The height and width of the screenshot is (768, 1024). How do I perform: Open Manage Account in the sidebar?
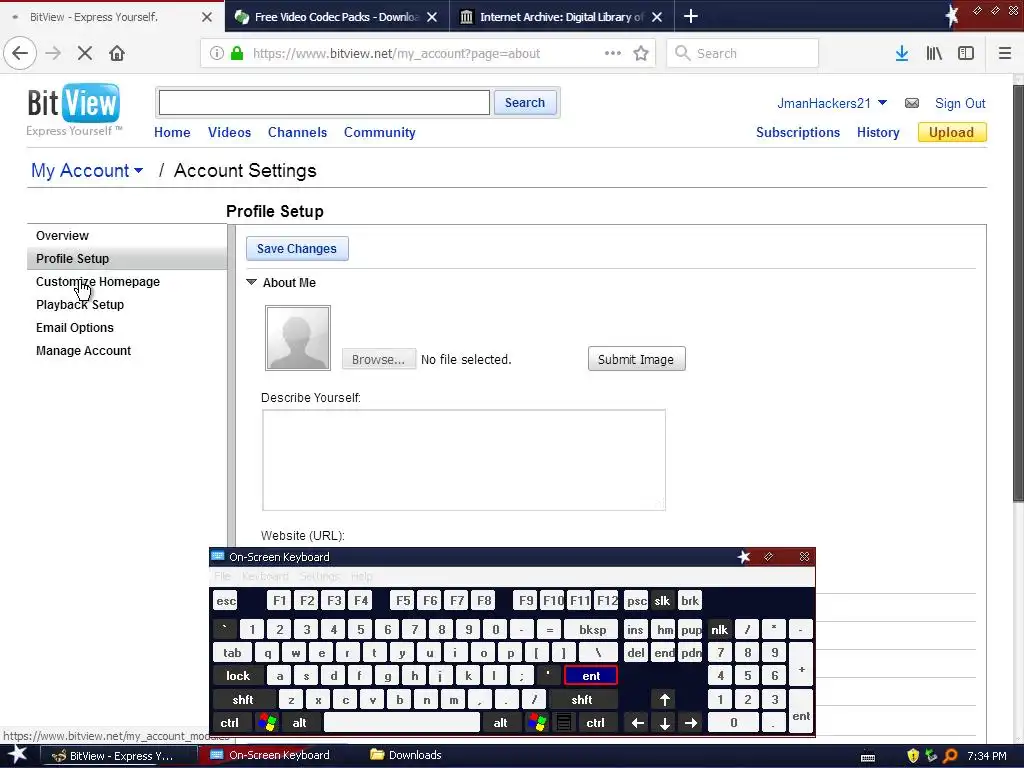coord(84,351)
